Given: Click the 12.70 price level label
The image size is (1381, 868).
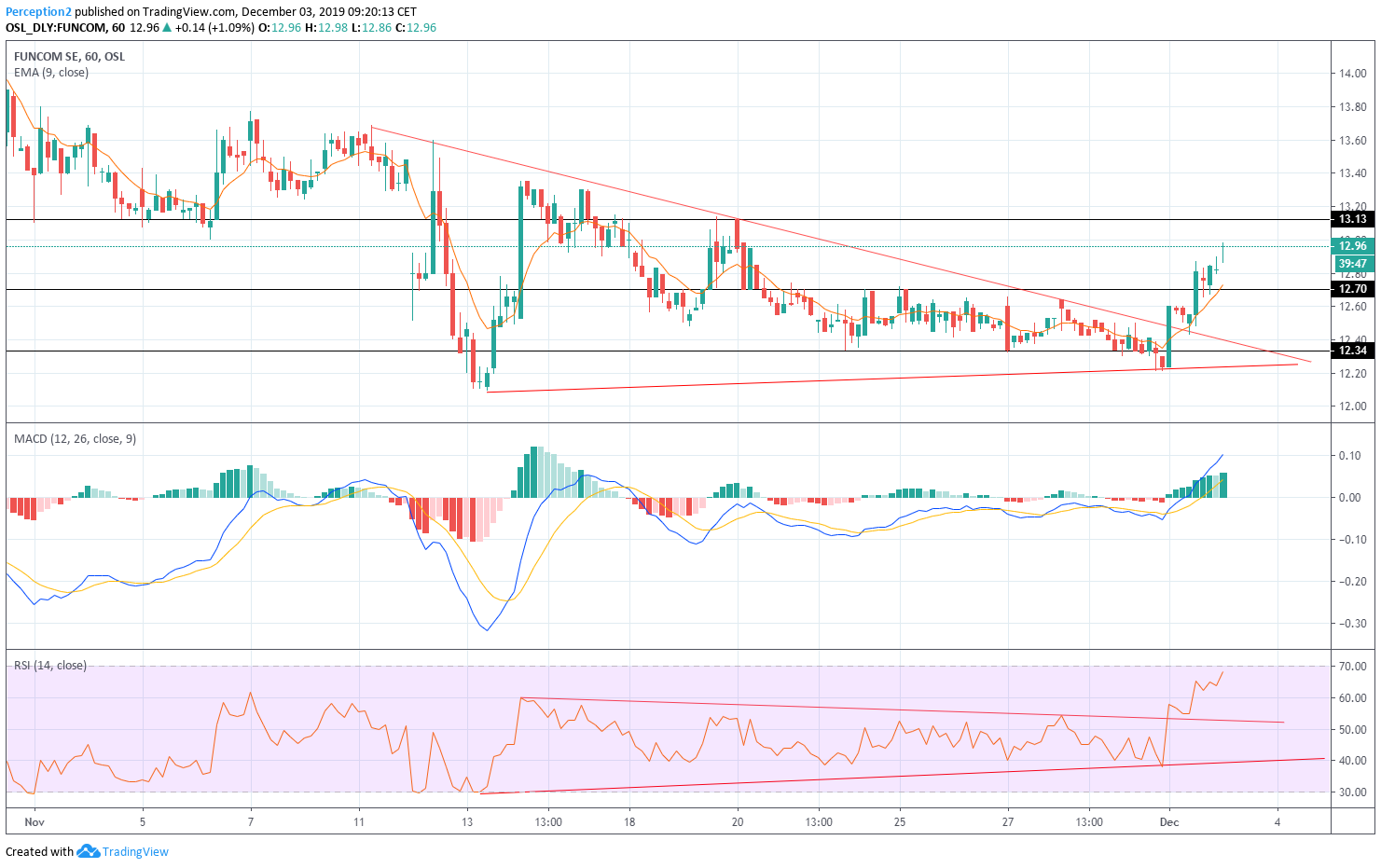Looking at the screenshot, I should 1353,289.
